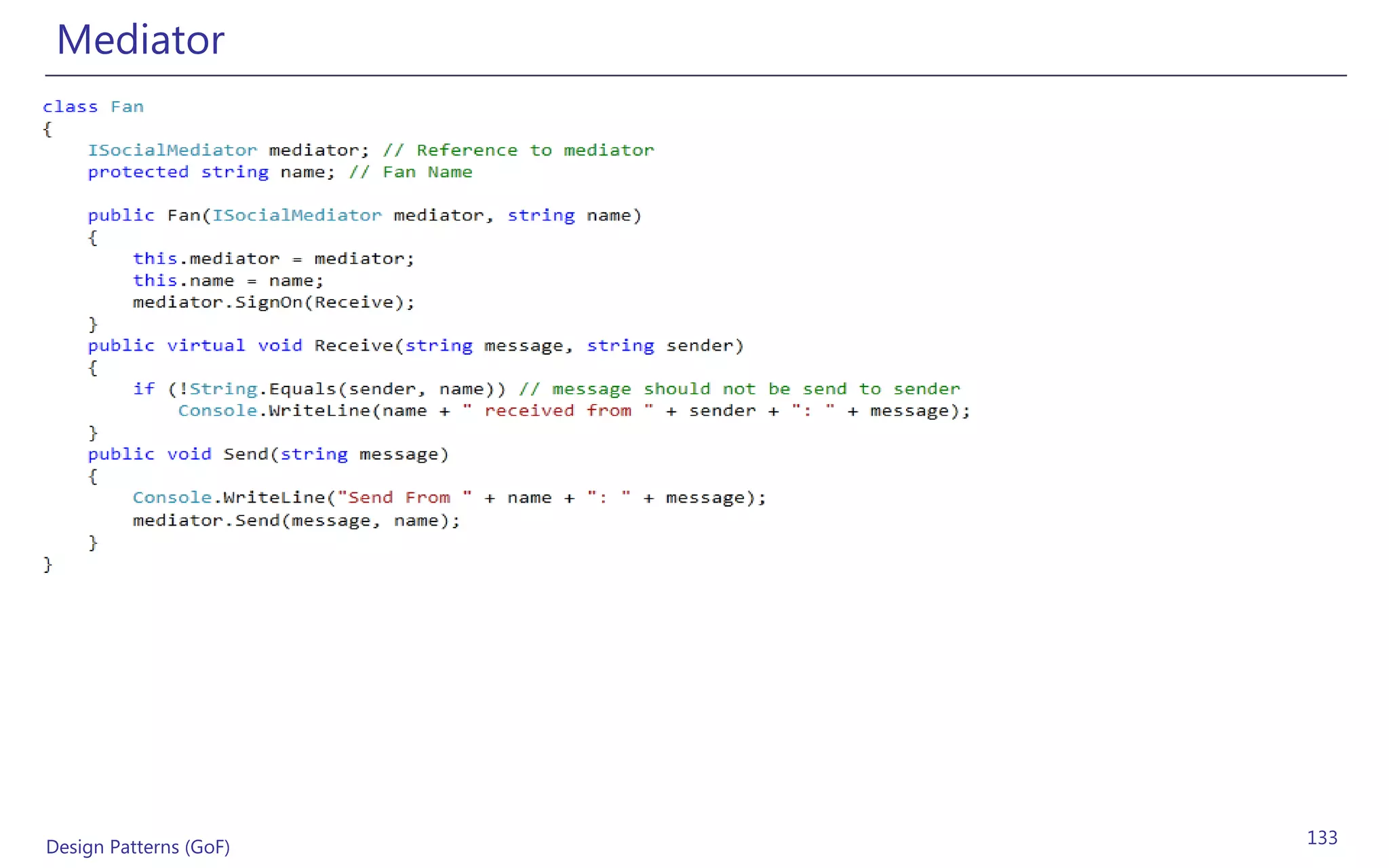This screenshot has width=1389, height=868.
Task: Click the Mediator slide title
Action: click(140, 39)
